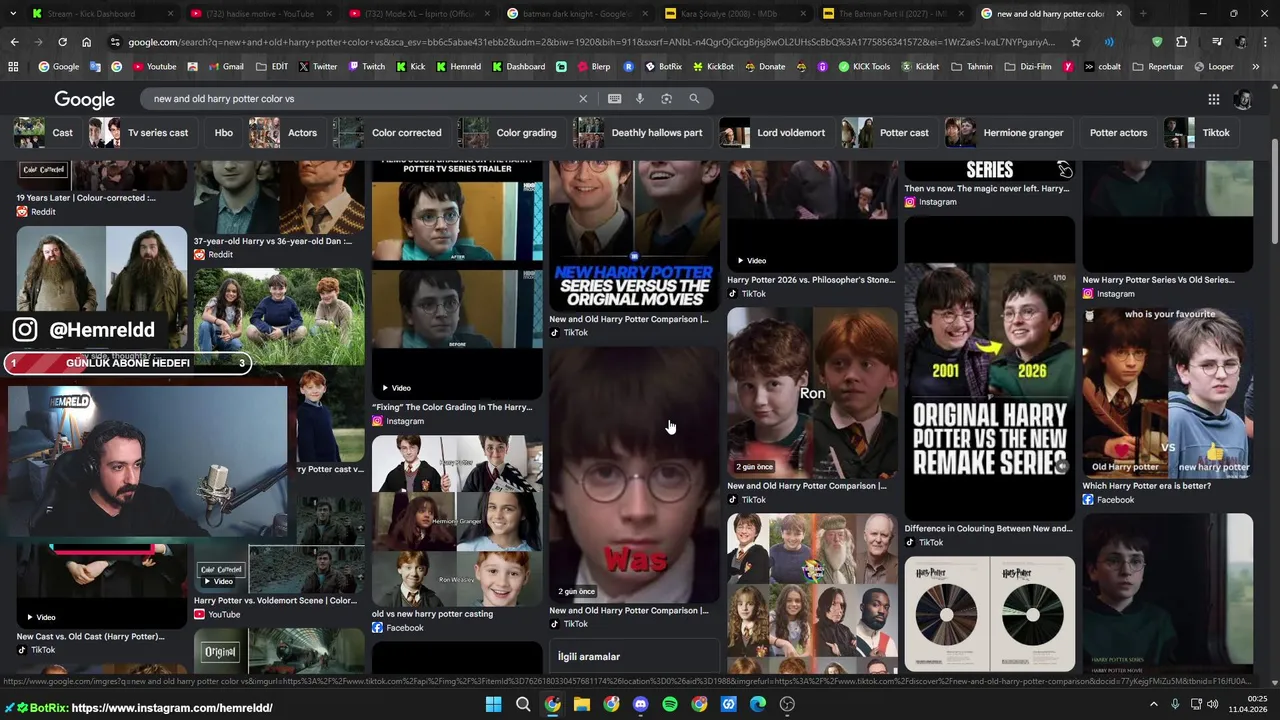Viewport: 1280px width, 720px height.
Task: Open the Repertuar bookmark folder
Action: (1158, 67)
